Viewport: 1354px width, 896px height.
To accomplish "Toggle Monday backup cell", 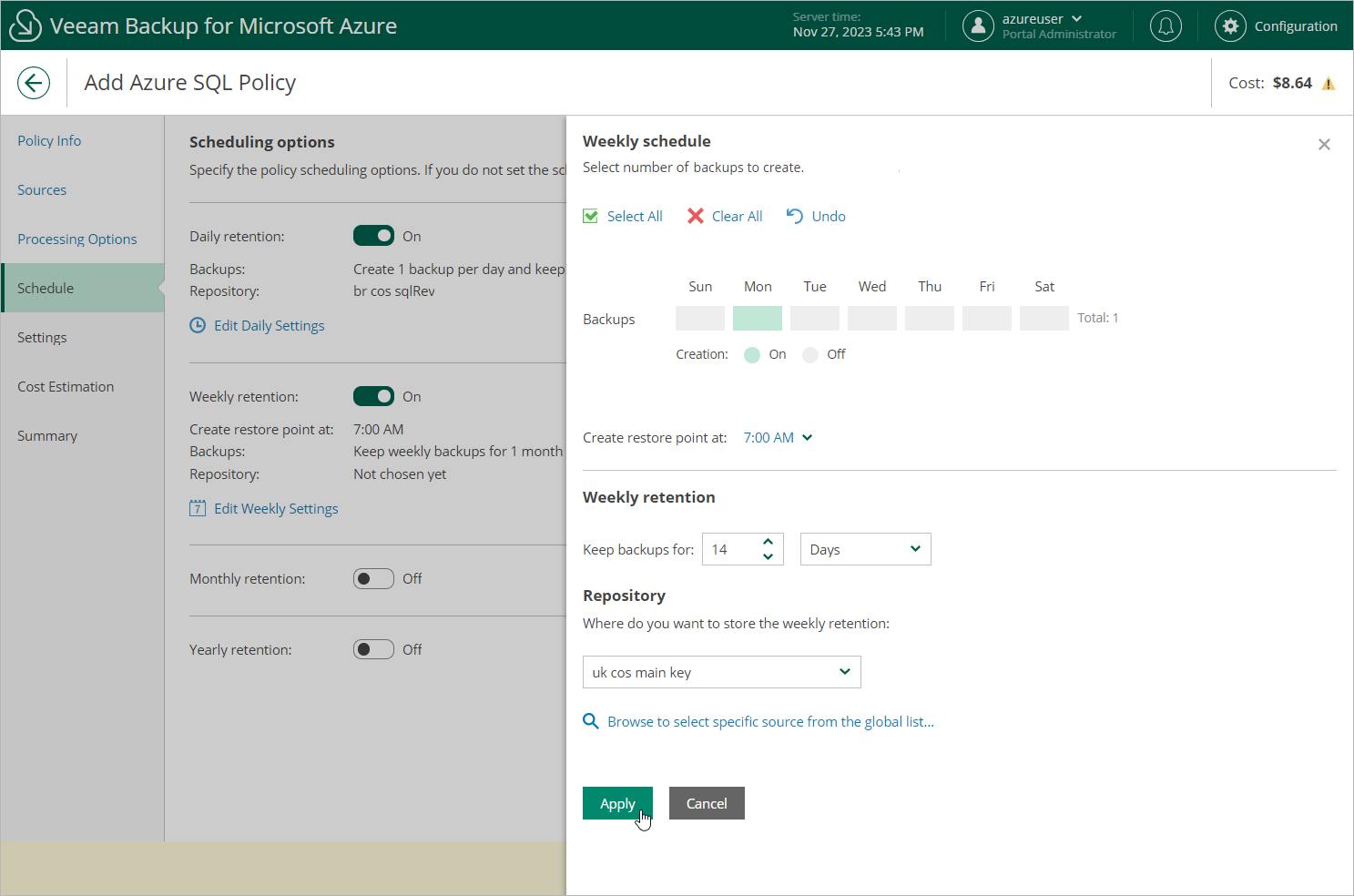I will [x=758, y=318].
